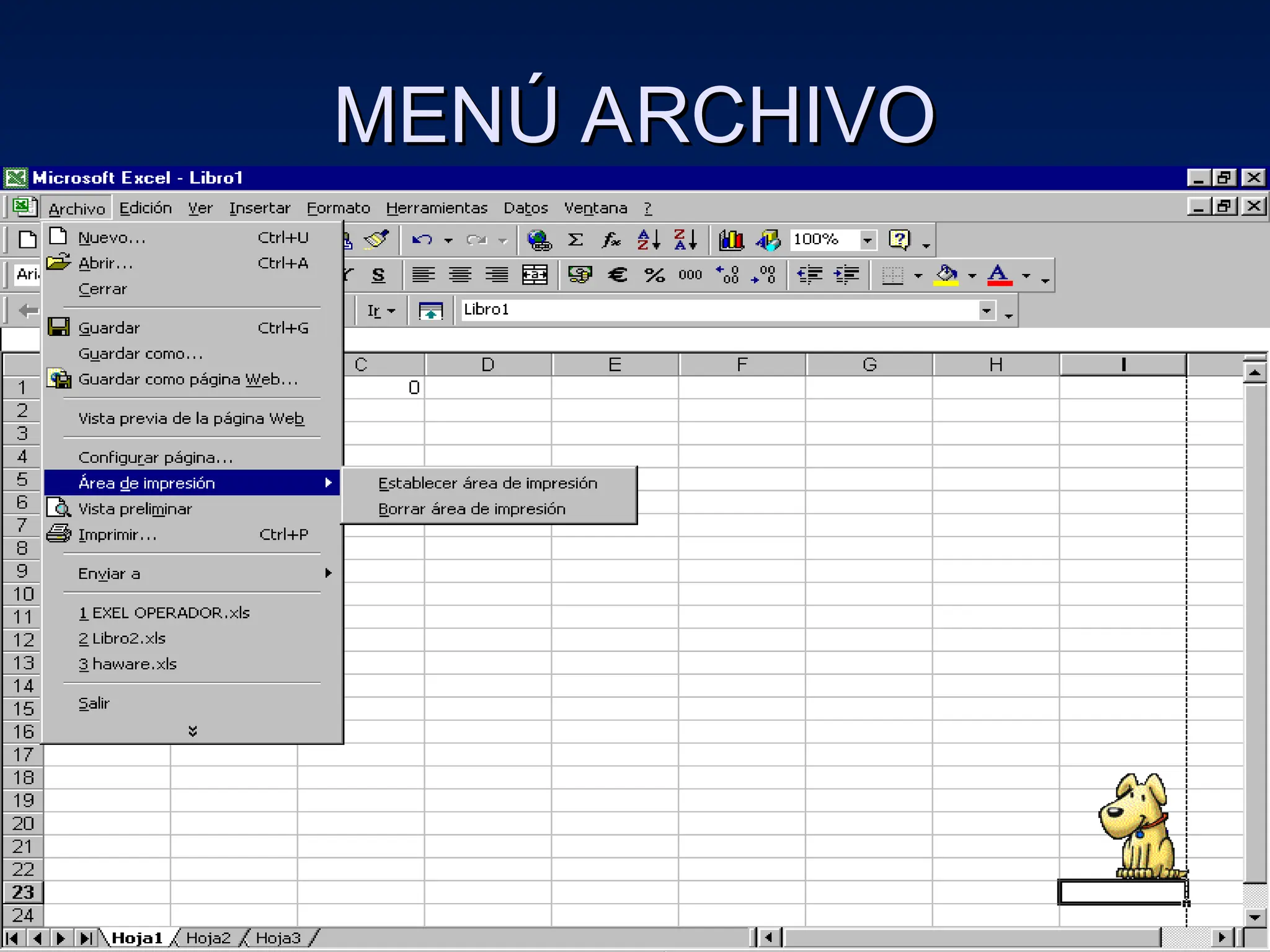Open the Paste Function fx icon
Viewport: 1270px width, 952px height.
tap(611, 240)
